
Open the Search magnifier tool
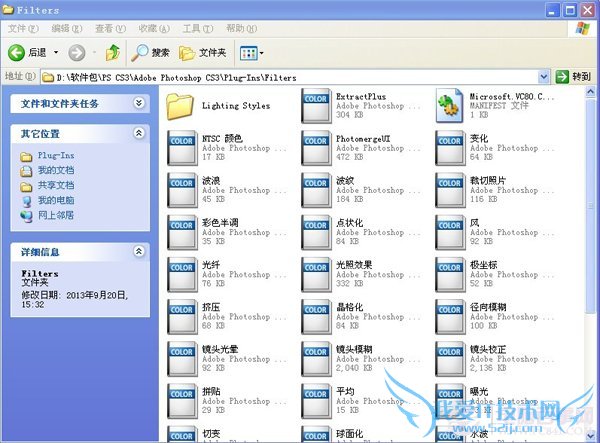coord(140,53)
